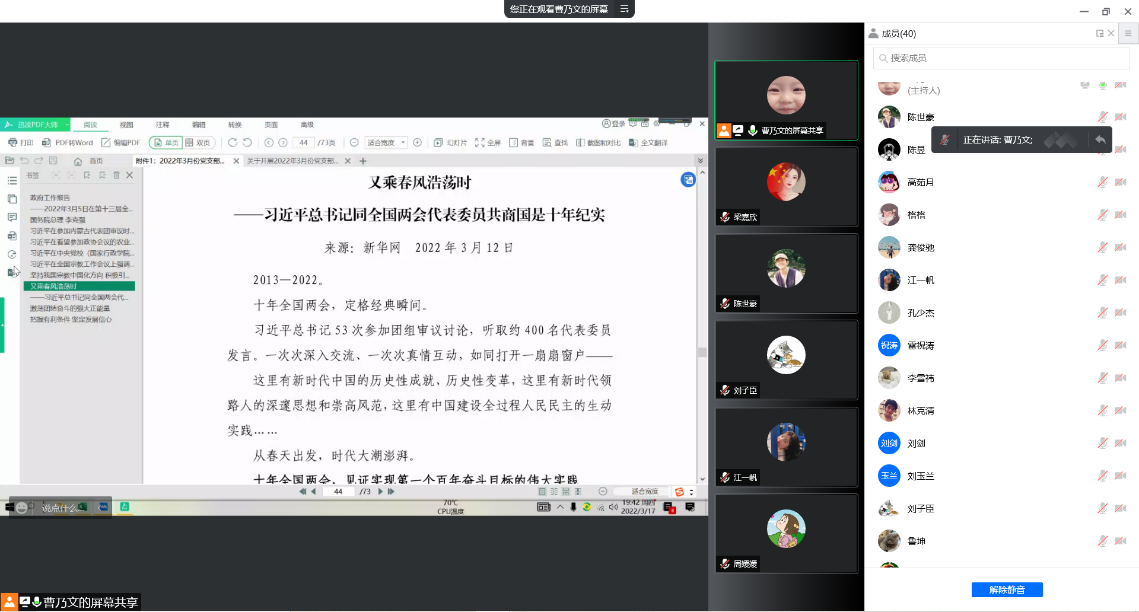Click the 解除静音 unmute button
The image size is (1139, 612).
tap(1006, 589)
